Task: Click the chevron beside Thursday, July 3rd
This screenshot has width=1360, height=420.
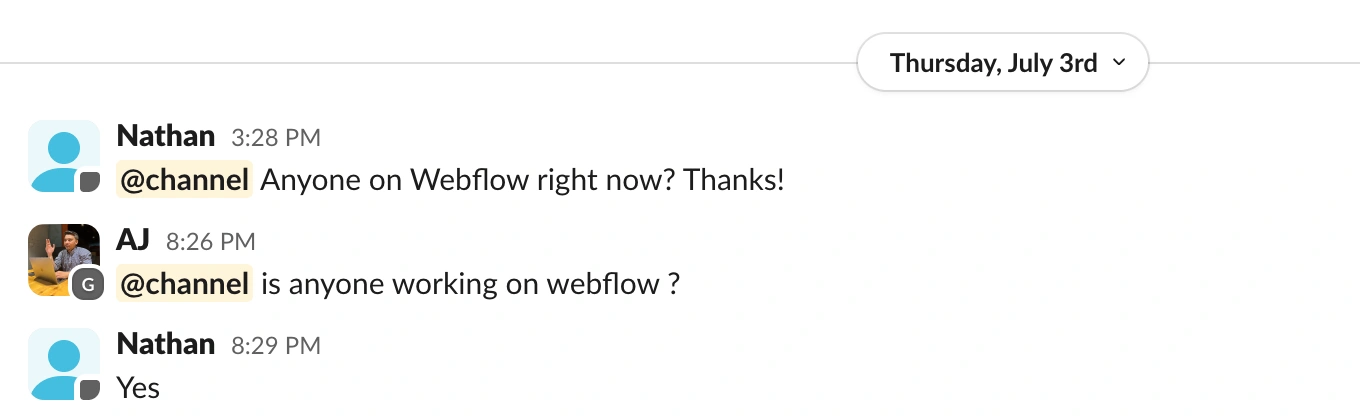Action: 1119,63
